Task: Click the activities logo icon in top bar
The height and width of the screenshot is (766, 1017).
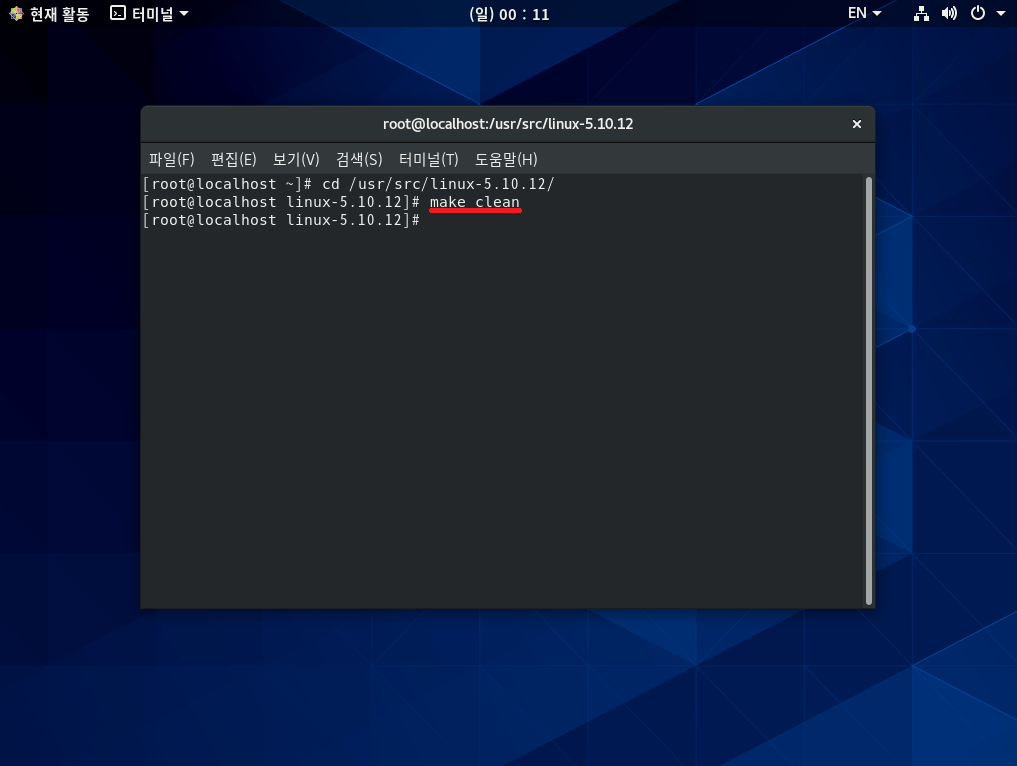Action: 16,14
